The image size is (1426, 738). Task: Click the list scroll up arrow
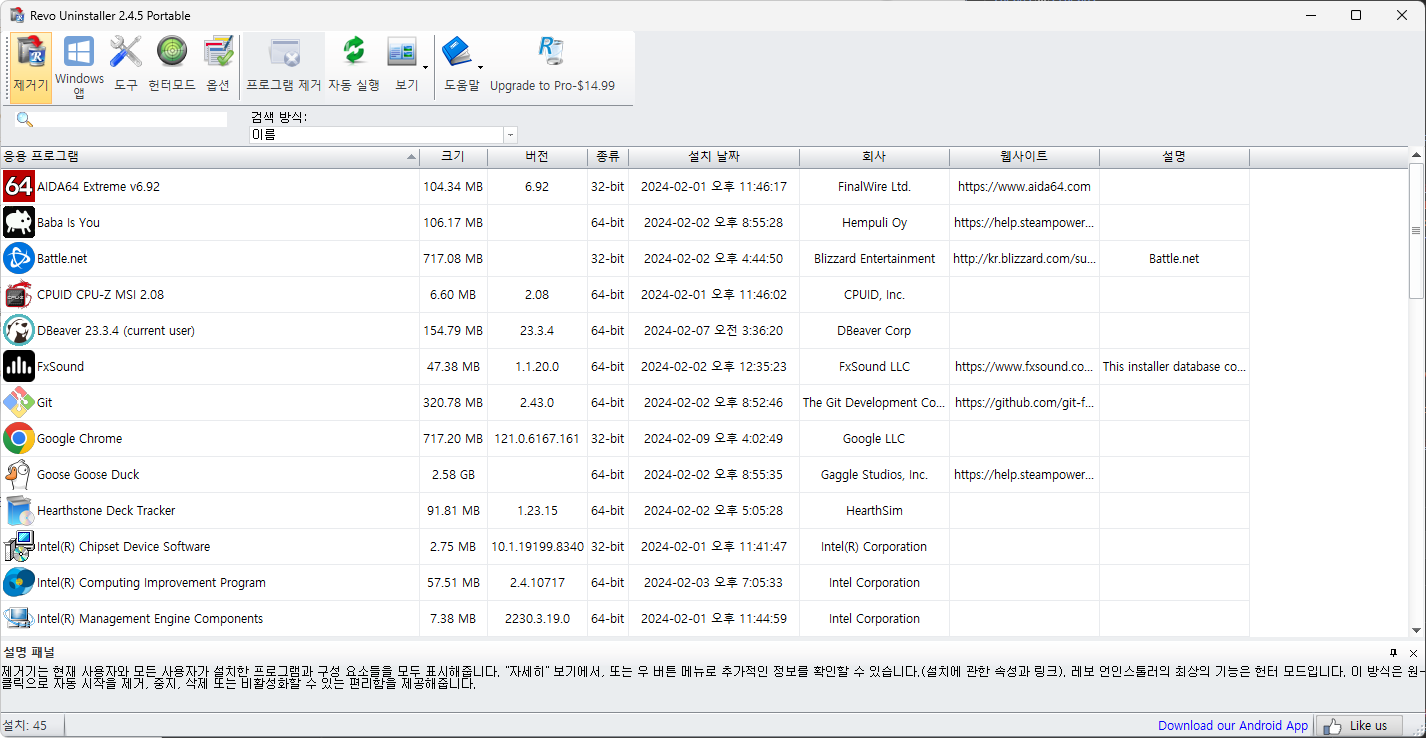[1415, 155]
